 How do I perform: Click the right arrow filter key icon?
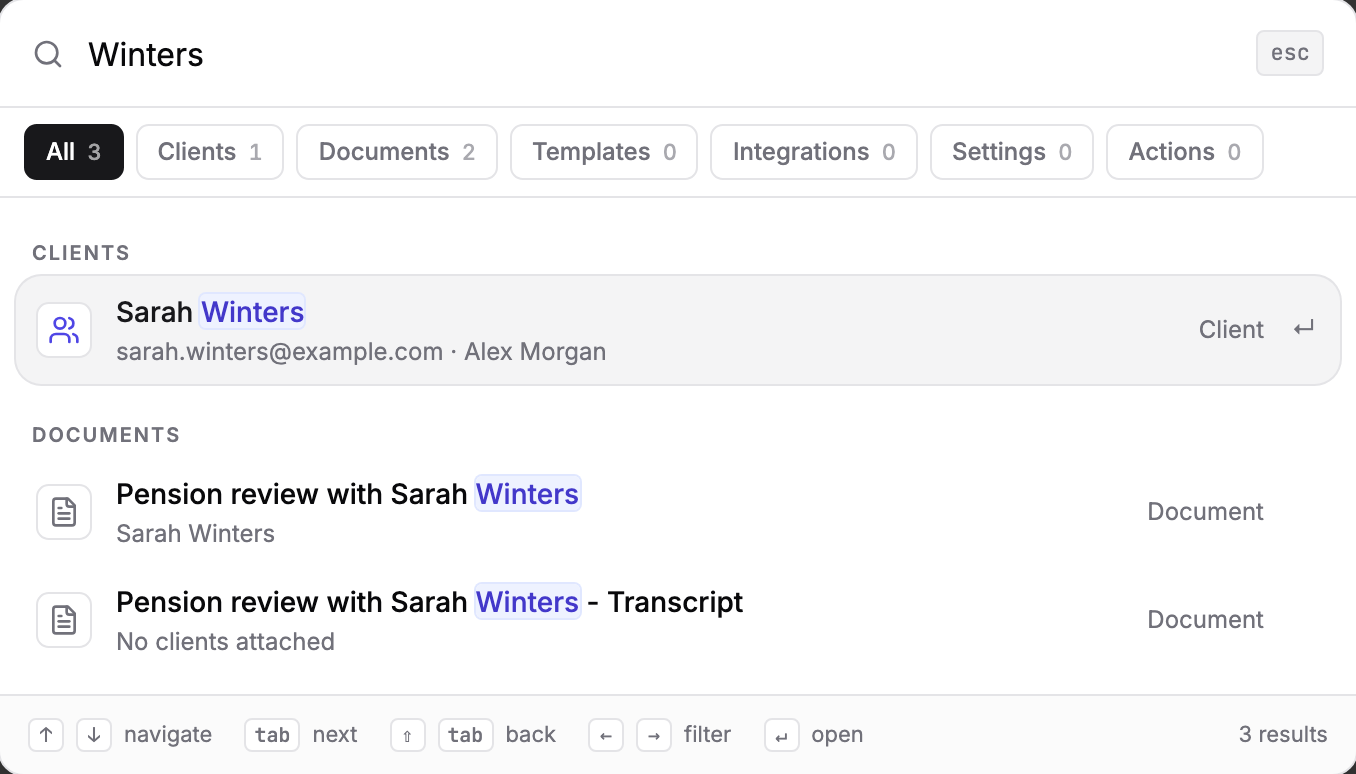click(654, 735)
